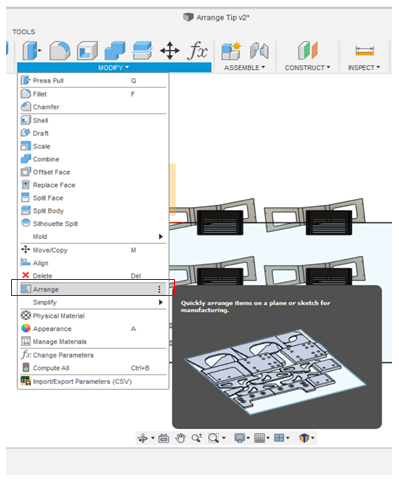This screenshot has height=482, width=399.
Task: Click the Display Settings monitor icon
Action: (x=240, y=438)
